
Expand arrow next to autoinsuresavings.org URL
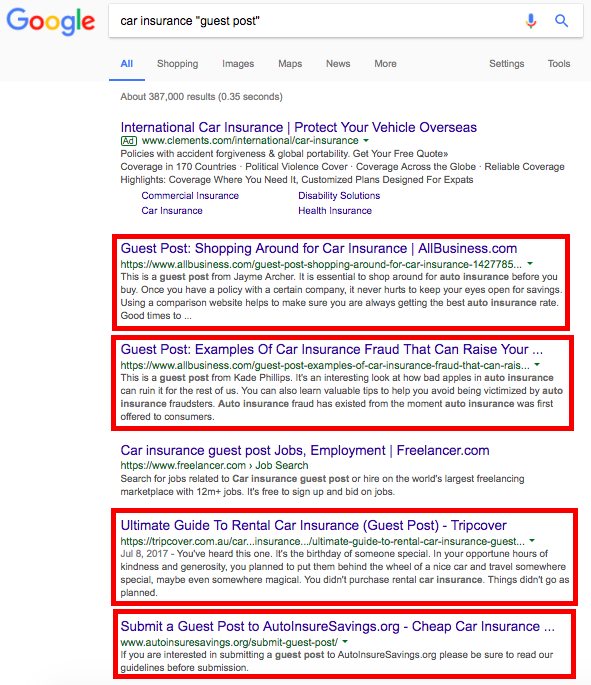tap(345, 642)
